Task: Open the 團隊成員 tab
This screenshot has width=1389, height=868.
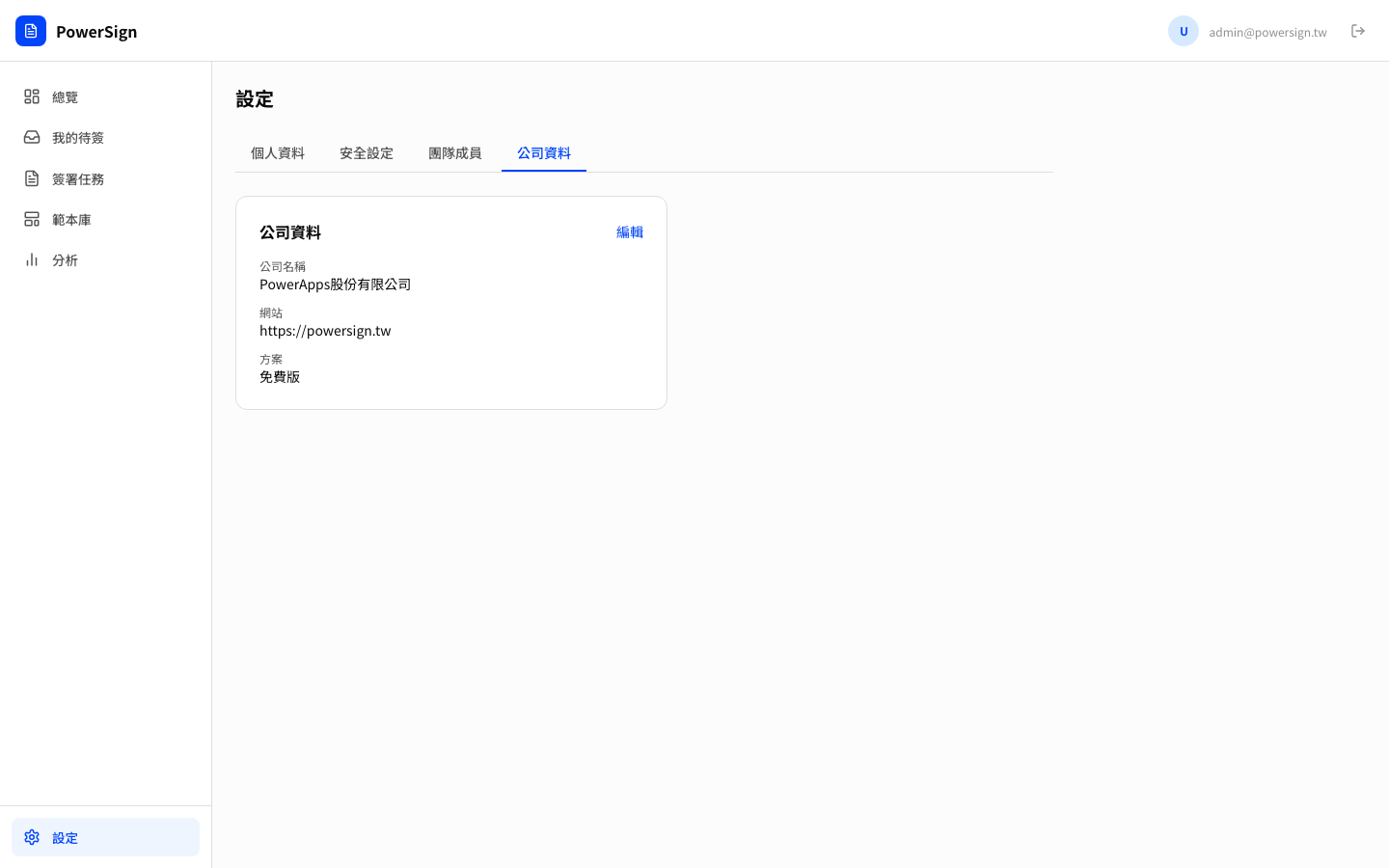Action: pyautogui.click(x=455, y=152)
